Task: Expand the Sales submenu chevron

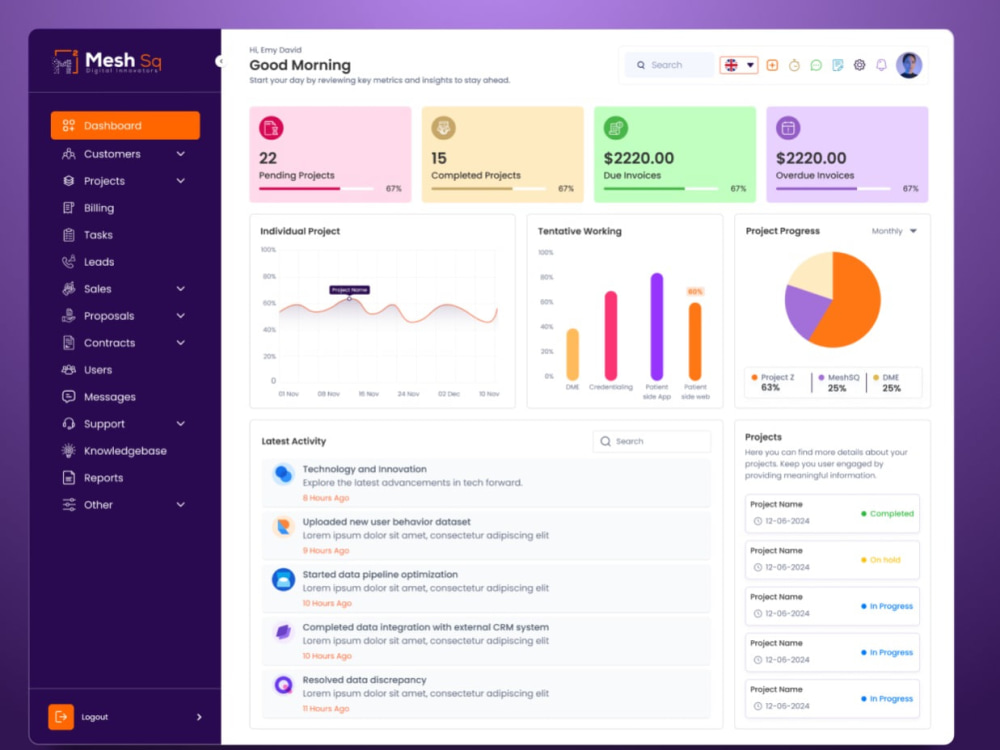Action: pyautogui.click(x=180, y=289)
